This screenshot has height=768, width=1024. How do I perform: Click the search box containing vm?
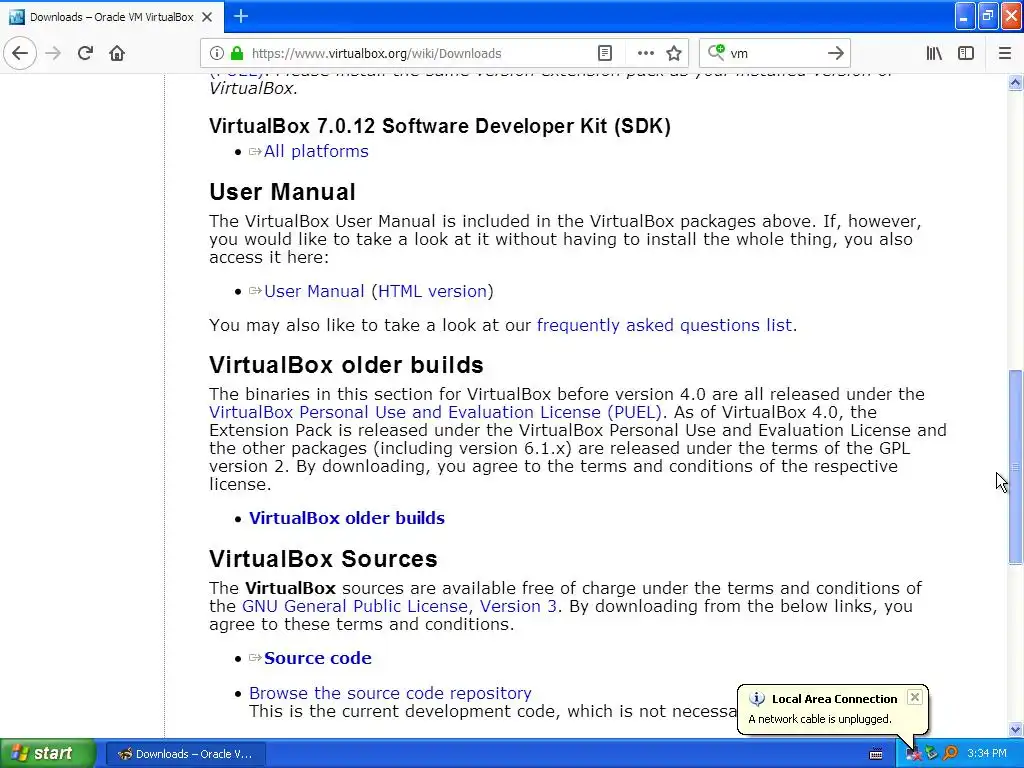774,53
